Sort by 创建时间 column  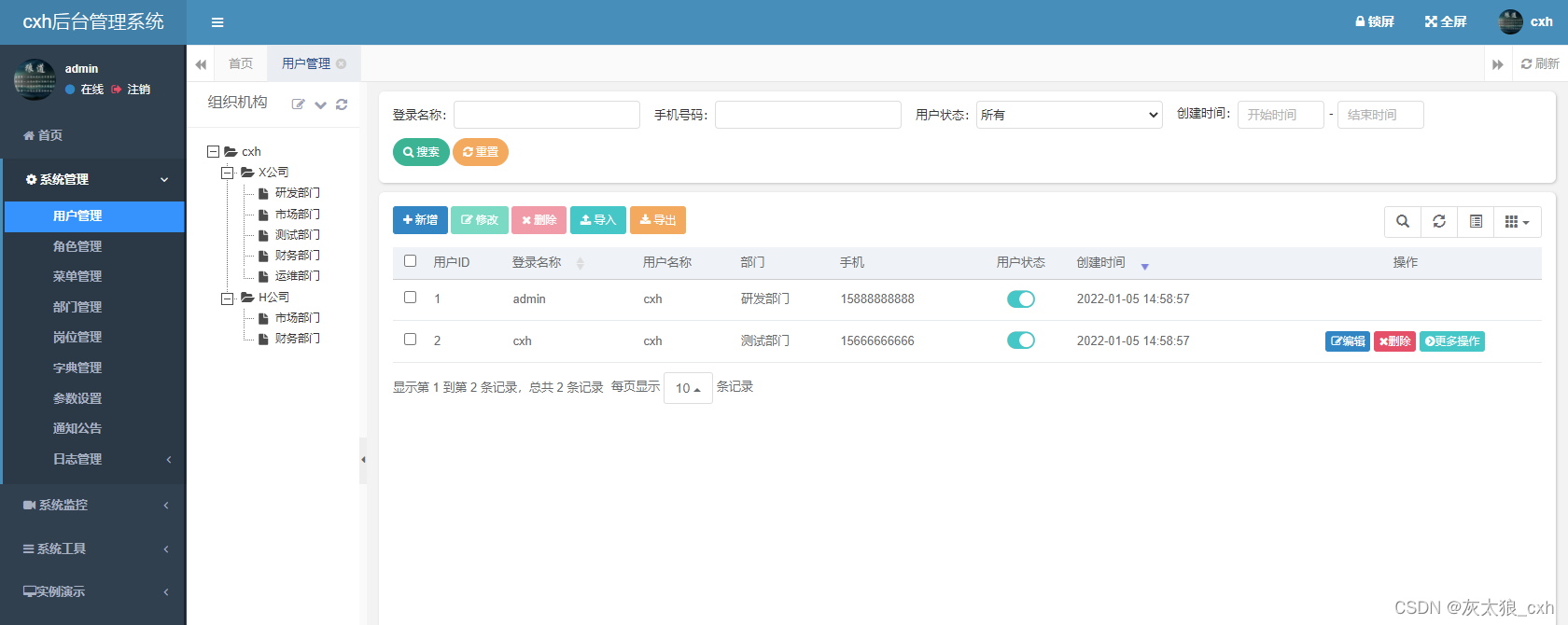[1113, 263]
